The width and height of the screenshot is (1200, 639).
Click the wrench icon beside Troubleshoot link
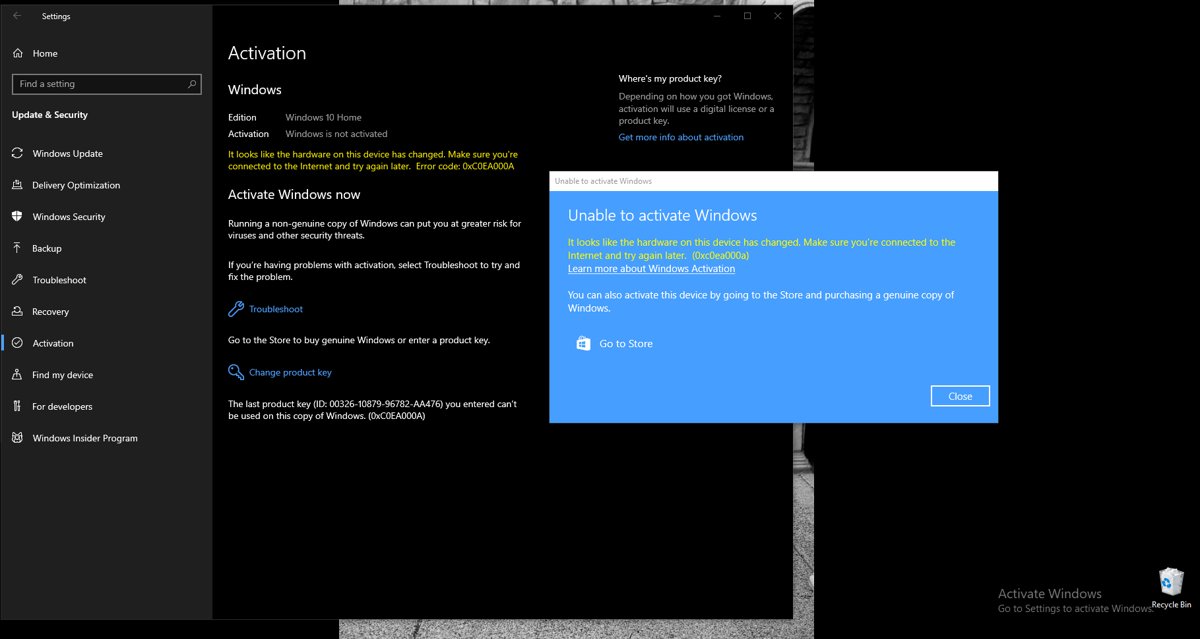[236, 309]
